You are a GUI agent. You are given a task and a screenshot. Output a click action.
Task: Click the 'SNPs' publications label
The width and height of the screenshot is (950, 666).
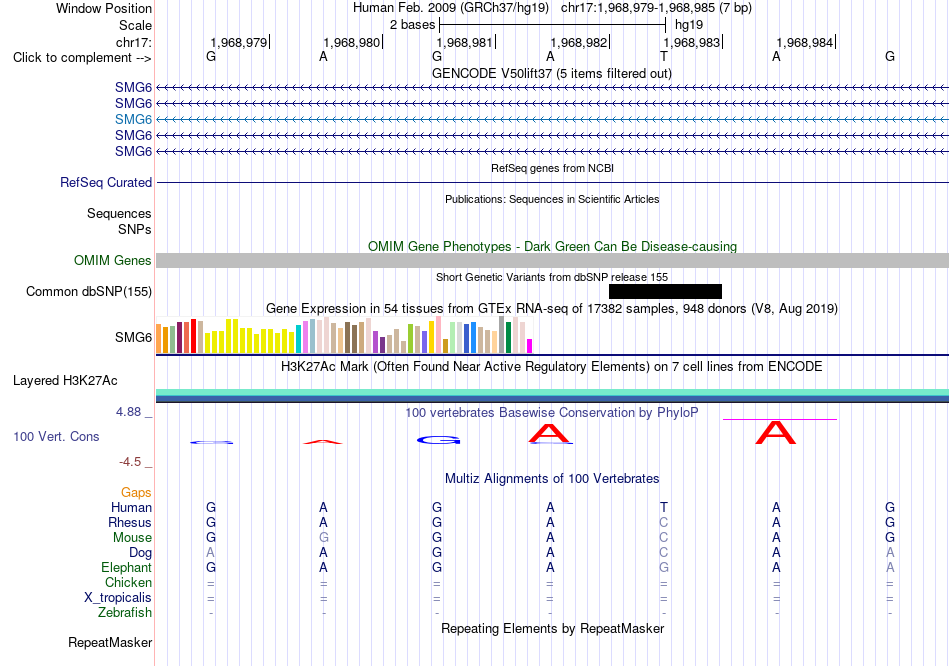click(x=135, y=230)
